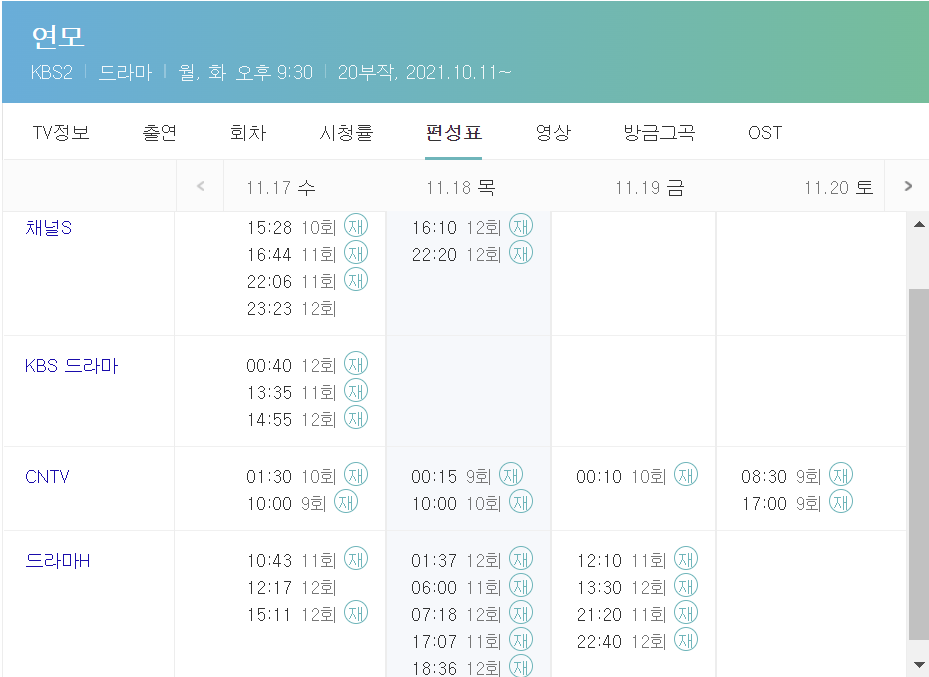Select the 시청률 tab
This screenshot has height=677, width=929.
pos(346,132)
